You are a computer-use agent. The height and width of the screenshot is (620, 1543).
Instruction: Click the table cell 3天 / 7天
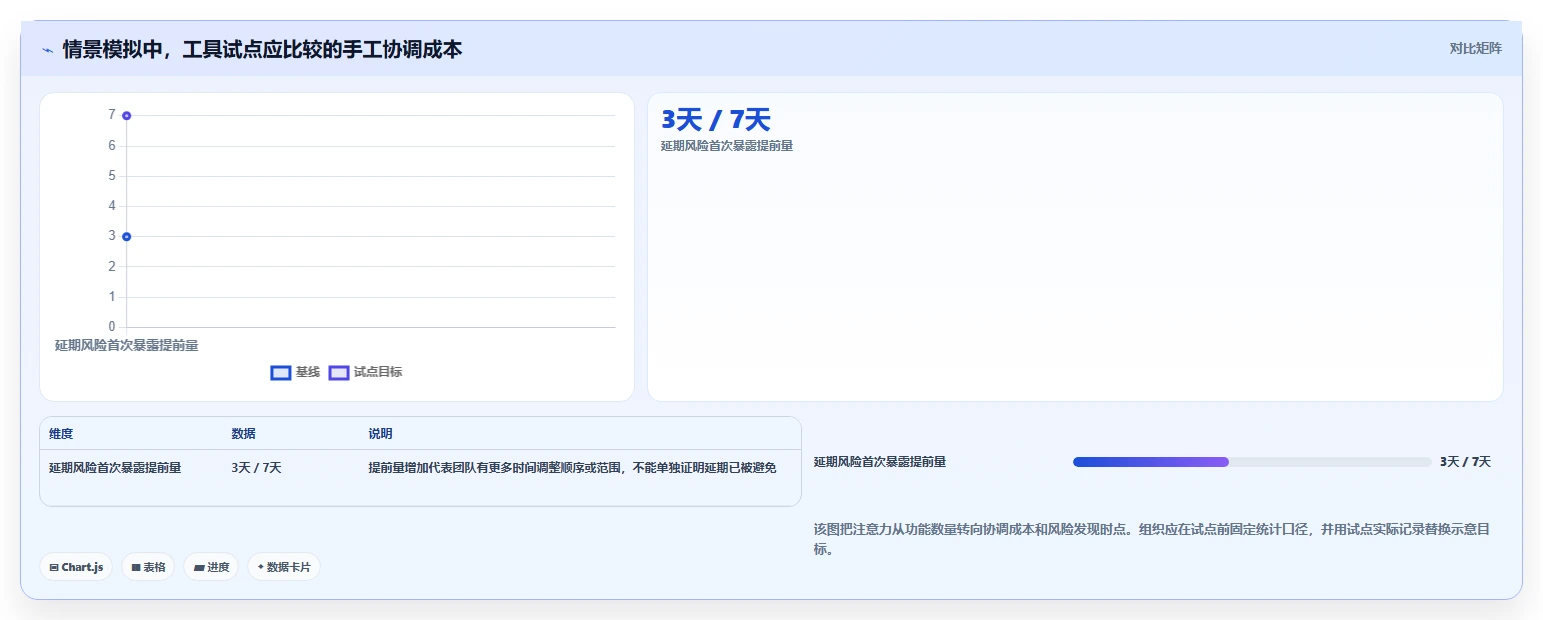coord(257,468)
